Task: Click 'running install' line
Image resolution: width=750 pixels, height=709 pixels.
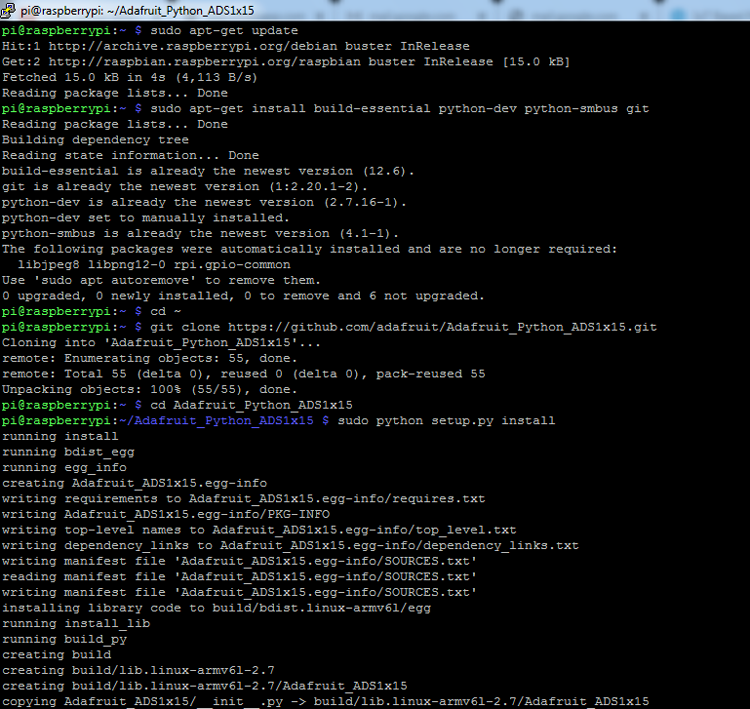Action: (x=60, y=436)
